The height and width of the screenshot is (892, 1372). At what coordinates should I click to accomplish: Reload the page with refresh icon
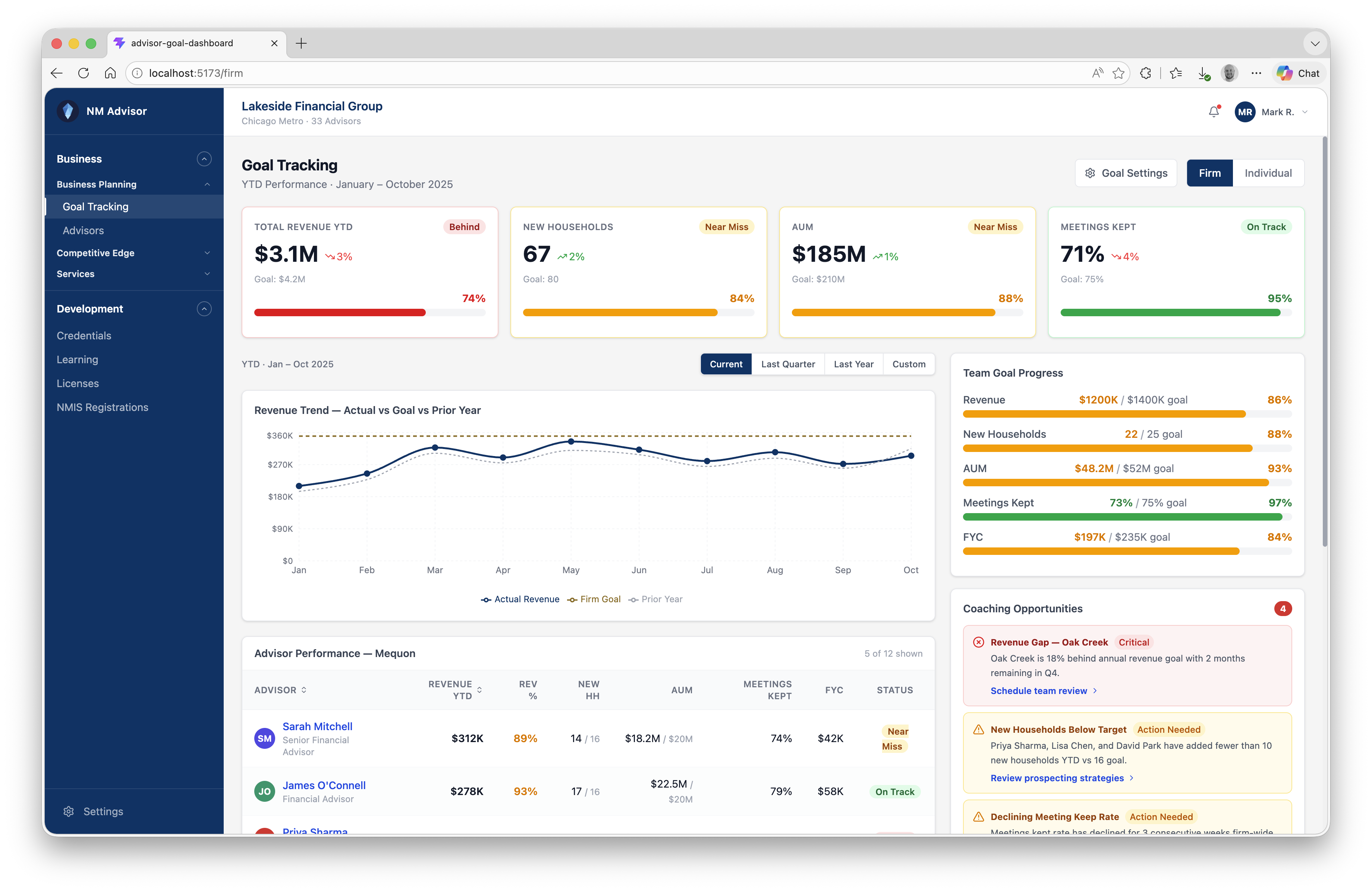coord(84,73)
